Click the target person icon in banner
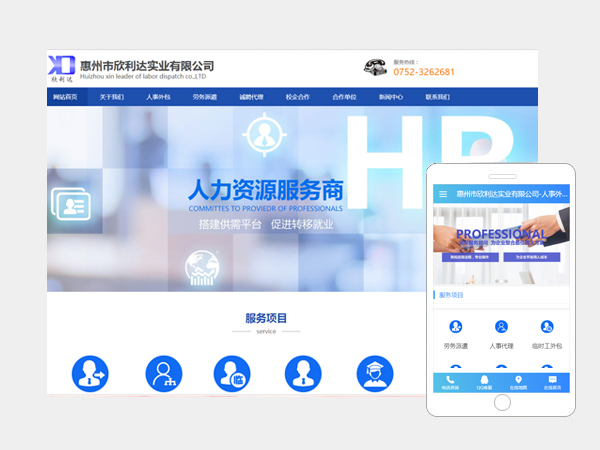600x450 pixels. 264,134
